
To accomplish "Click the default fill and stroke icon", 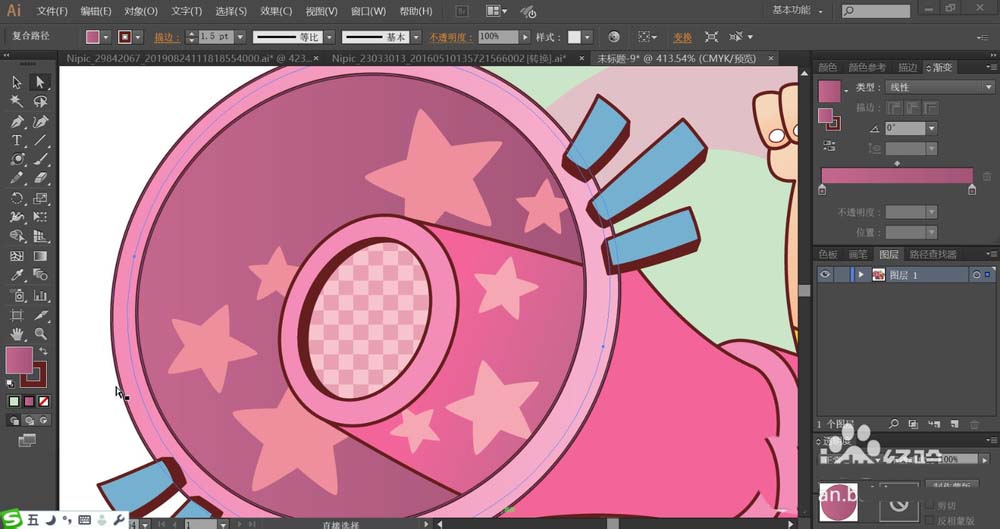I will click(11, 384).
